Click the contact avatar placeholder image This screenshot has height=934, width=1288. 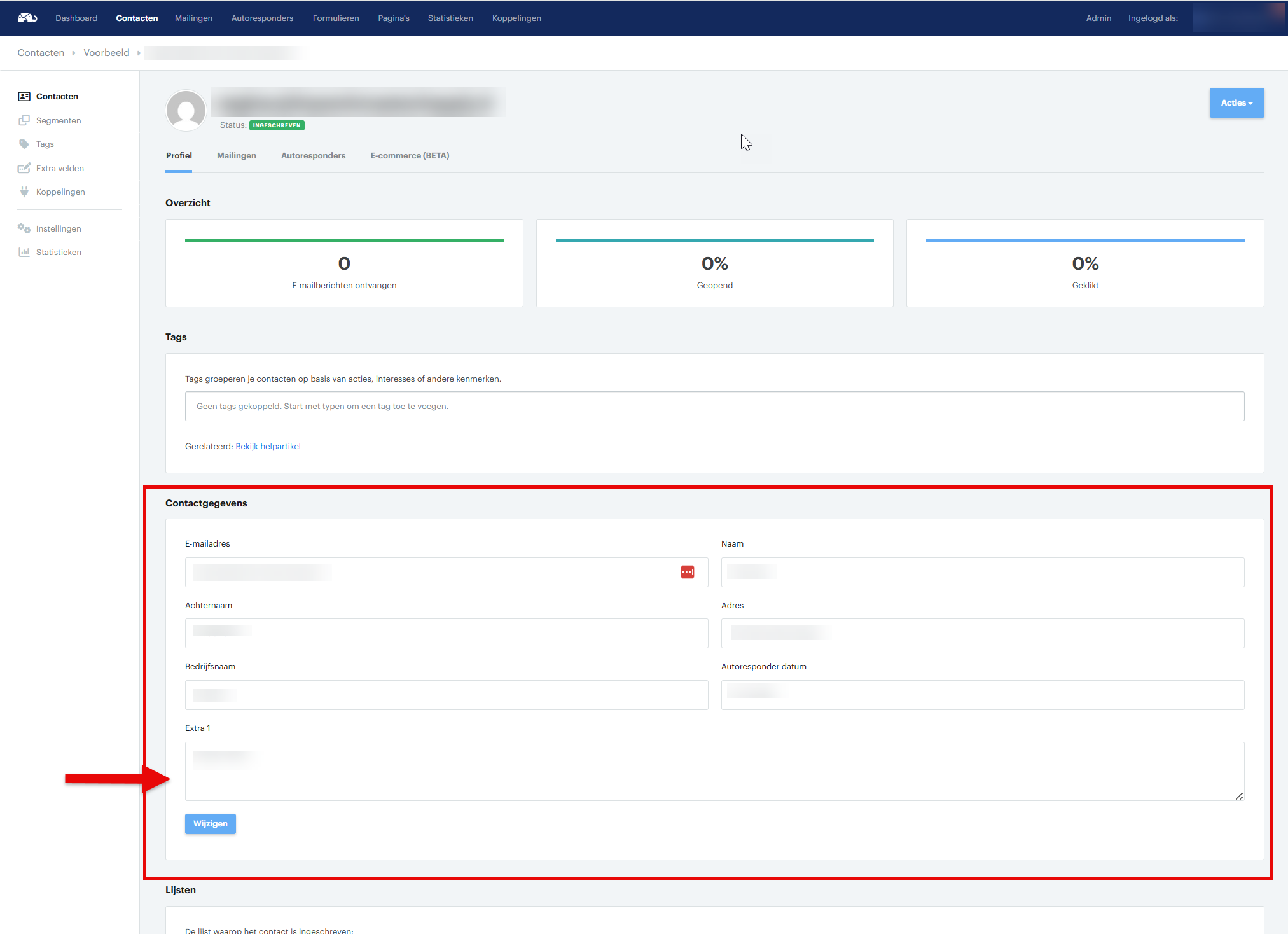186,111
